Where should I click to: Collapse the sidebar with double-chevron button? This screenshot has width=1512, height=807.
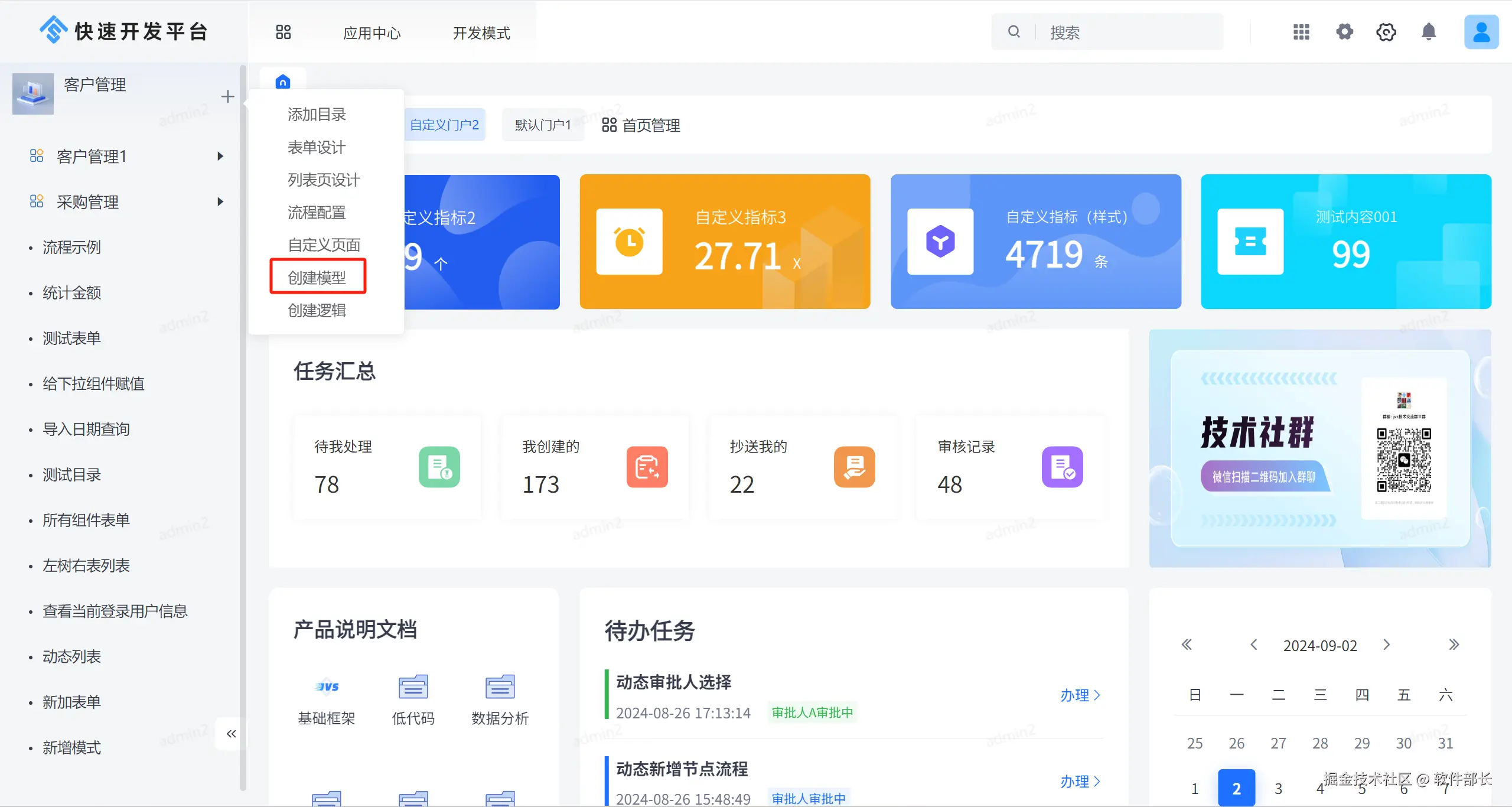(x=231, y=734)
